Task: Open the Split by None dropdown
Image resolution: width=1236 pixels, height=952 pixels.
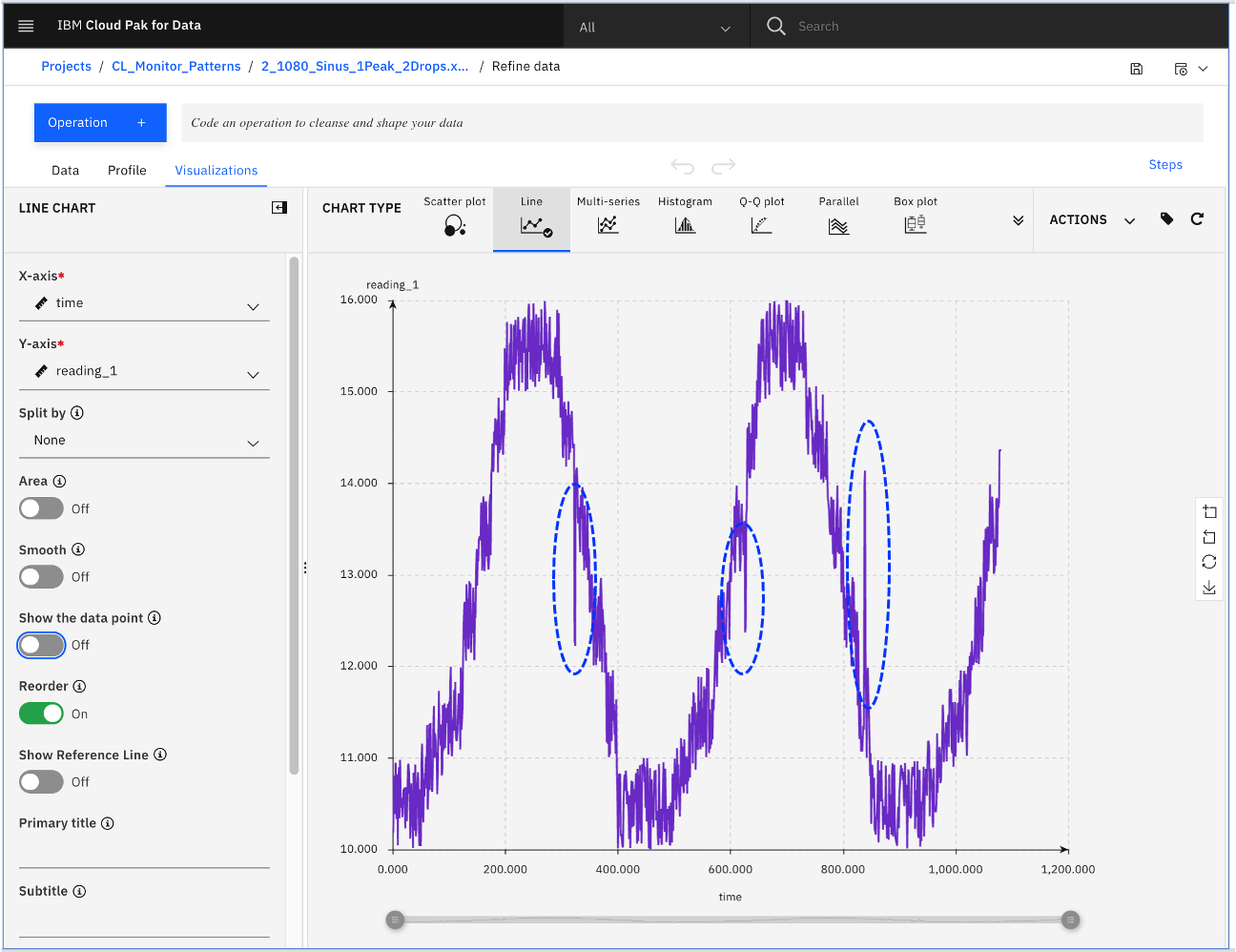Action: (x=144, y=441)
